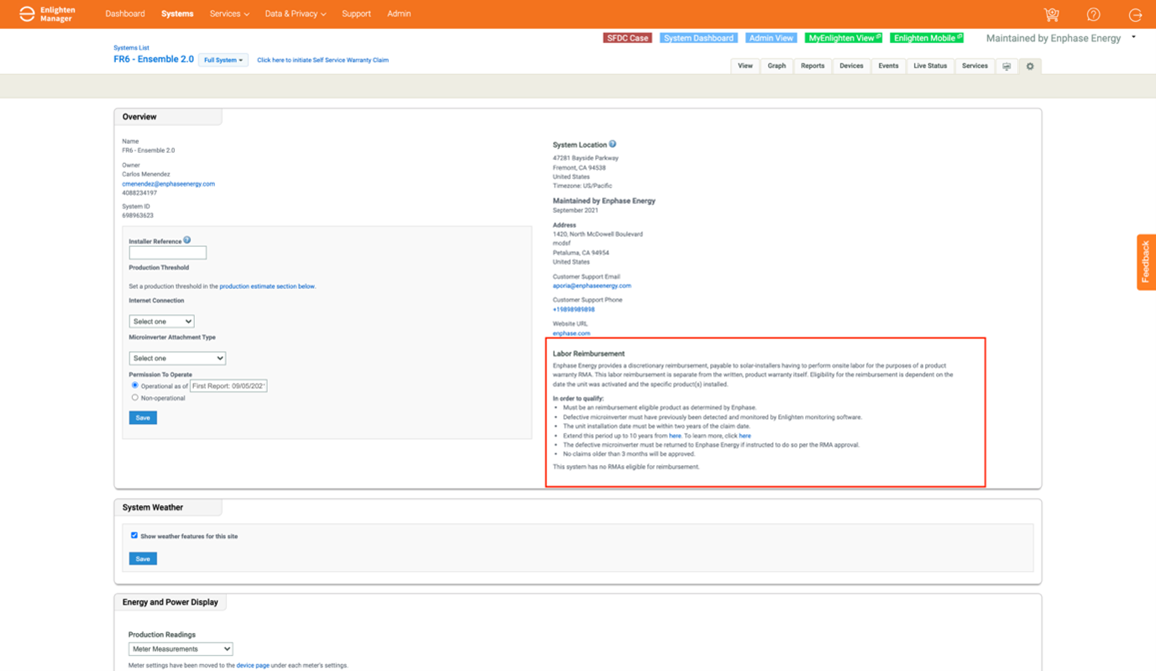1156x671 pixels.
Task: Expand the Data & Privacy menu
Action: click(x=296, y=14)
